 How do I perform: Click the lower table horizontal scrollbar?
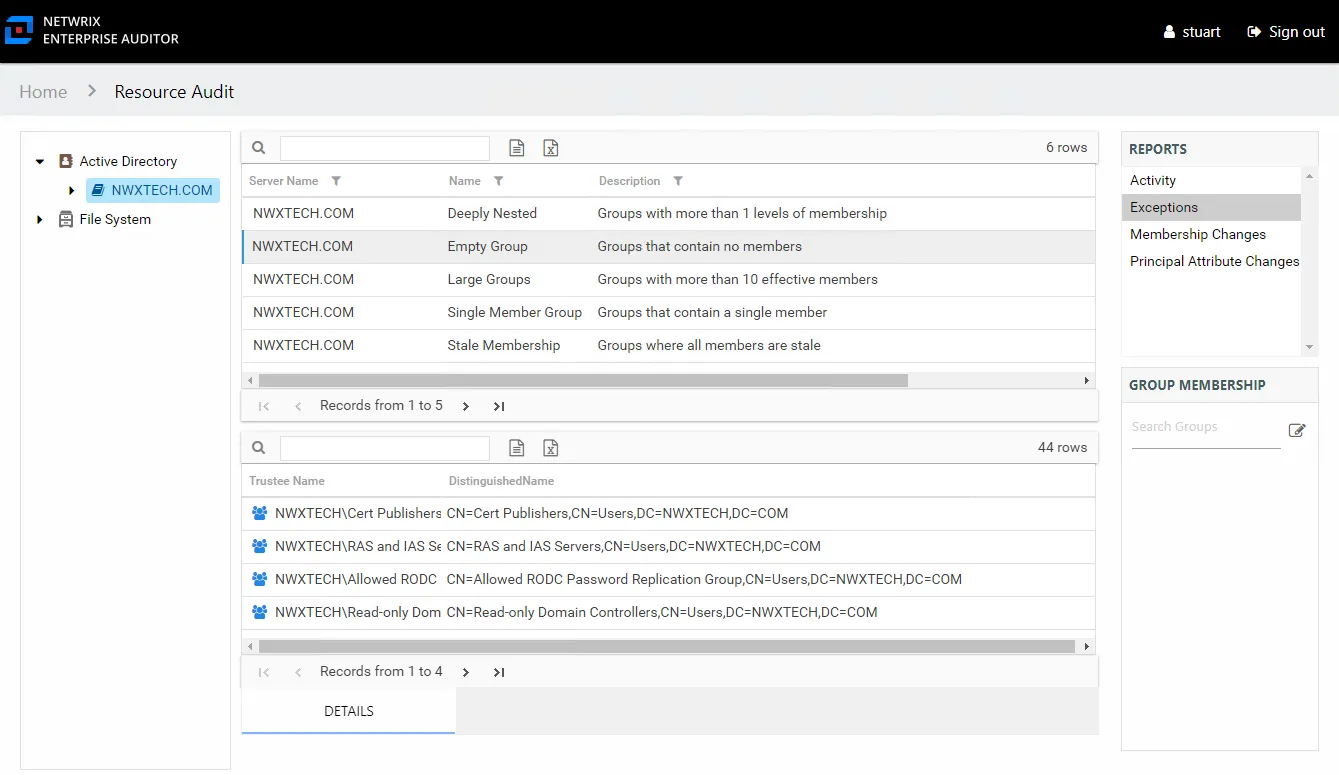pyautogui.click(x=667, y=646)
